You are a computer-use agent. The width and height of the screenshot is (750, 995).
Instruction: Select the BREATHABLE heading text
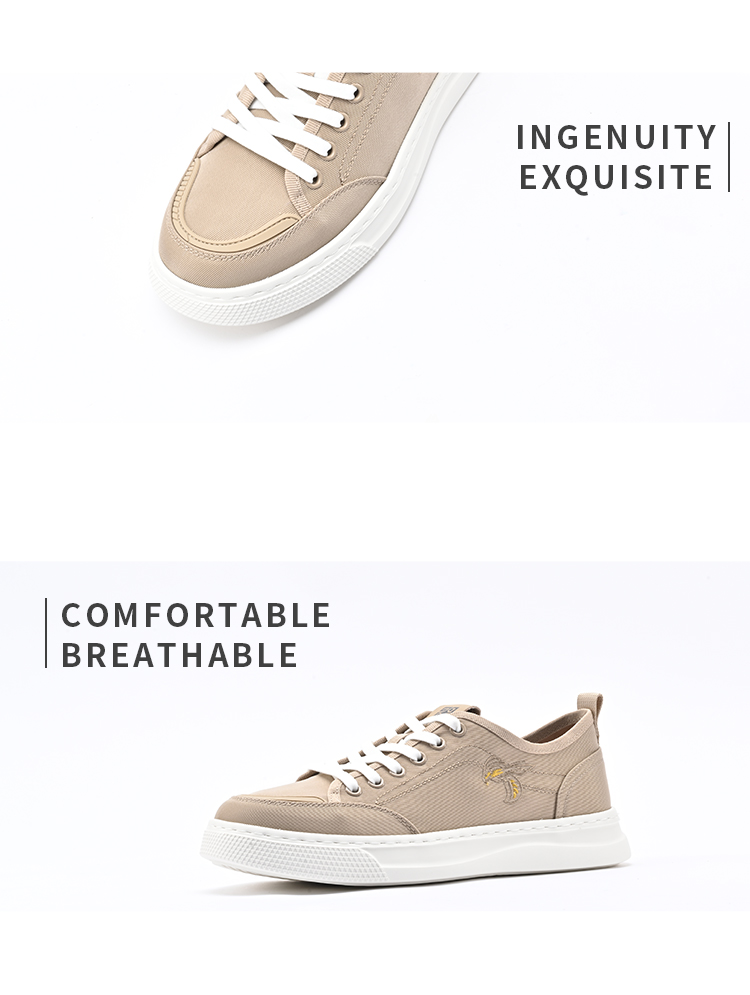click(180, 655)
